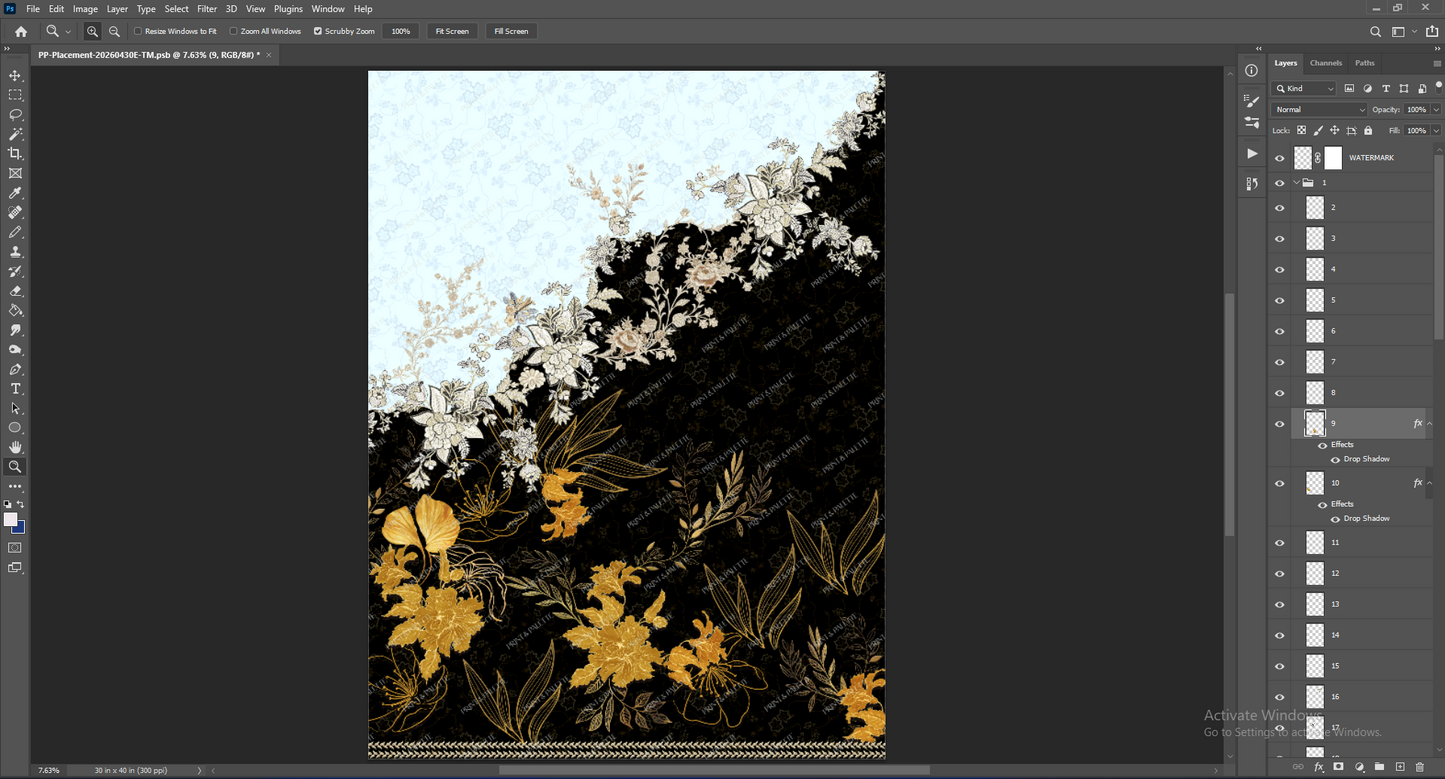
Task: Enable Resize Windows to Fit checkbox
Action: (138, 31)
